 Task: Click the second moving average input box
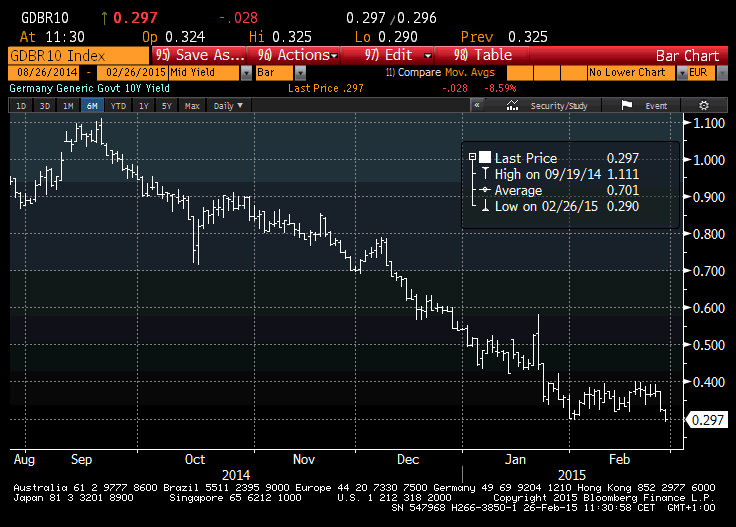tap(547, 73)
